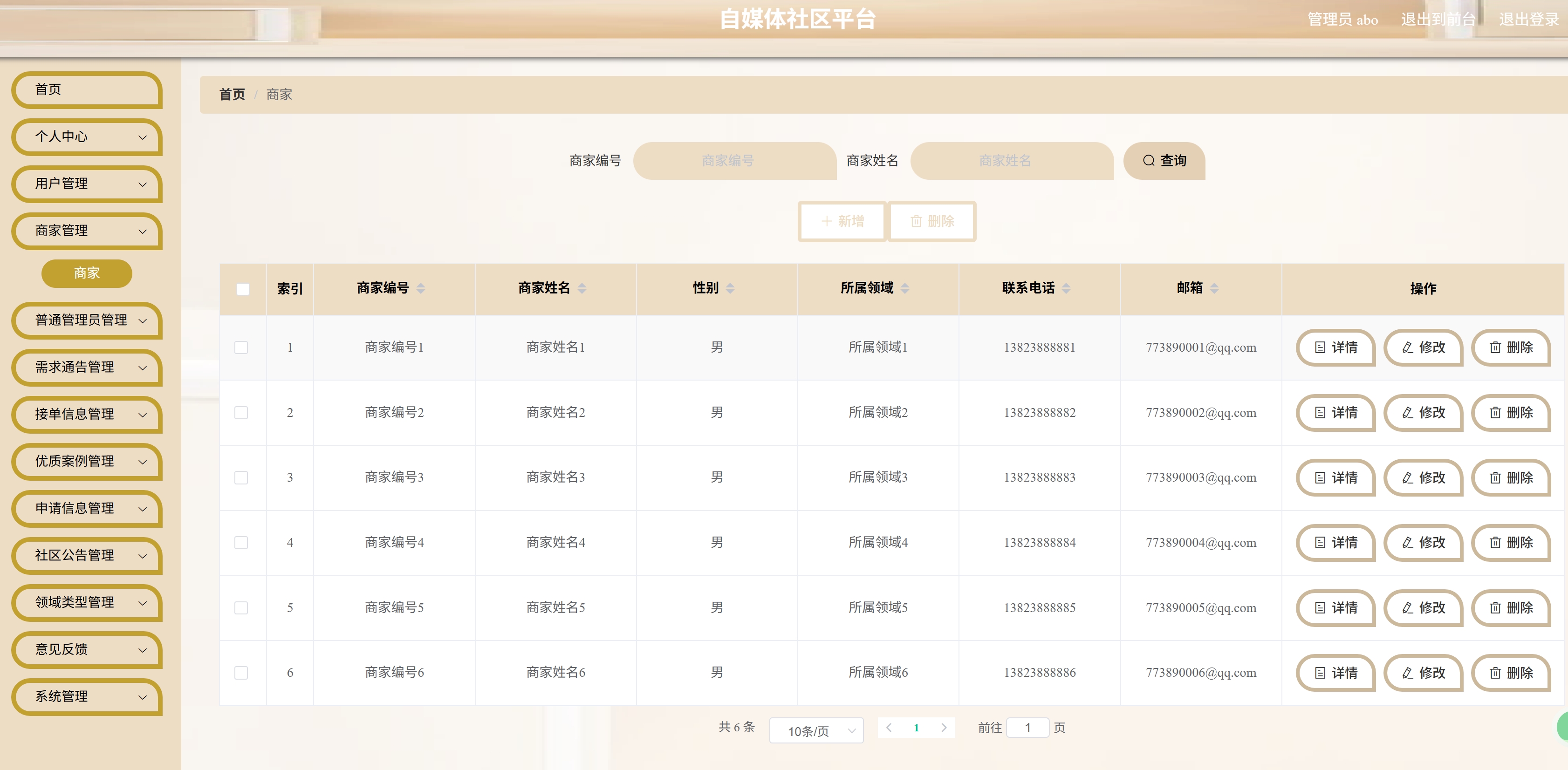Click 删除 trash icon in row 2

point(1495,413)
